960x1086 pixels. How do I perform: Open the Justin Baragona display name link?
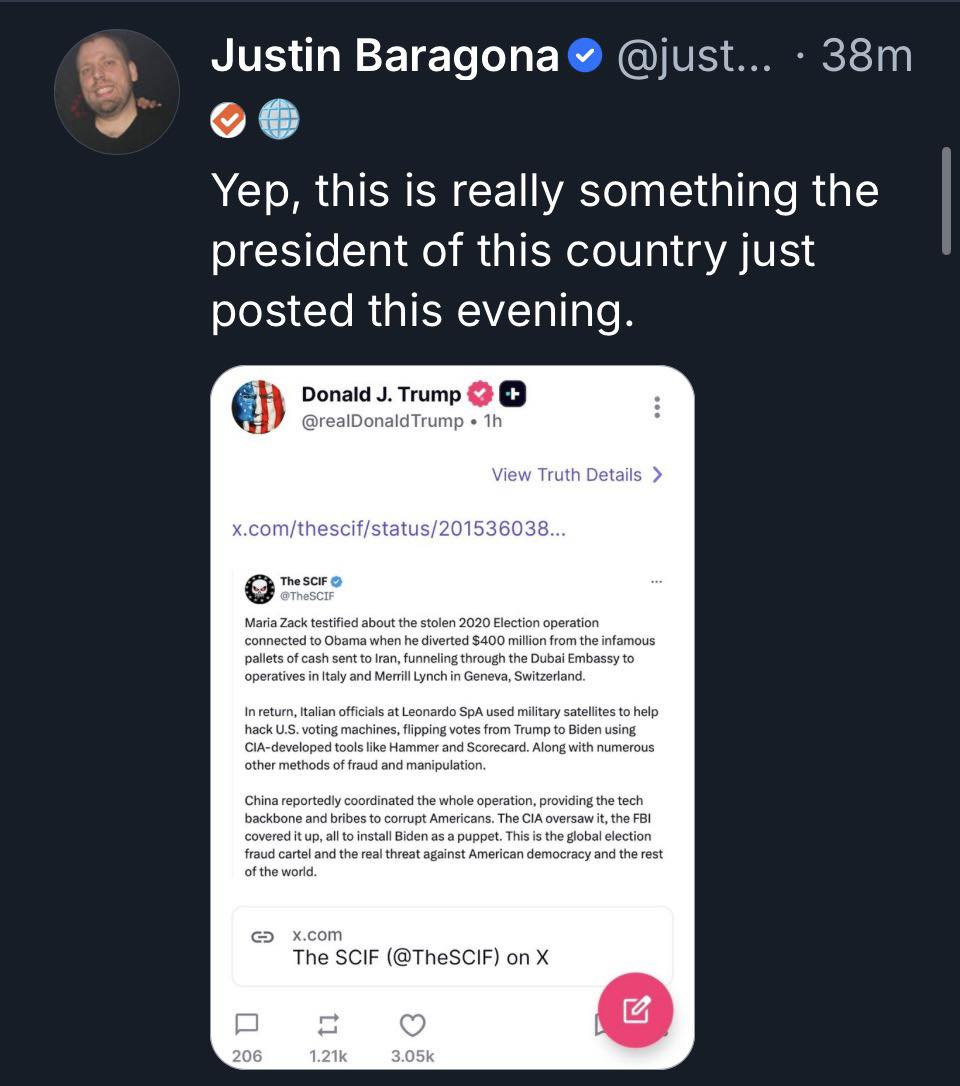tap(385, 57)
